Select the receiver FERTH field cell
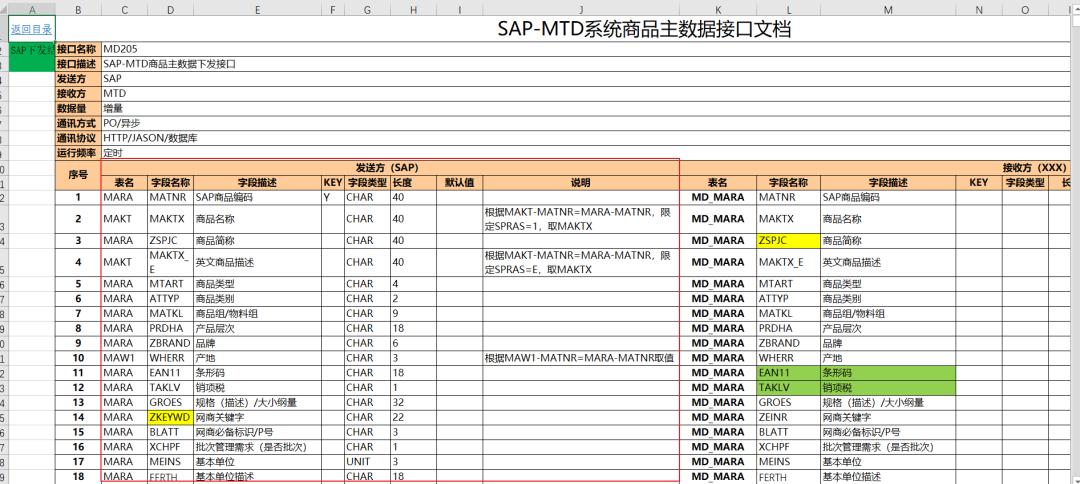 point(788,476)
